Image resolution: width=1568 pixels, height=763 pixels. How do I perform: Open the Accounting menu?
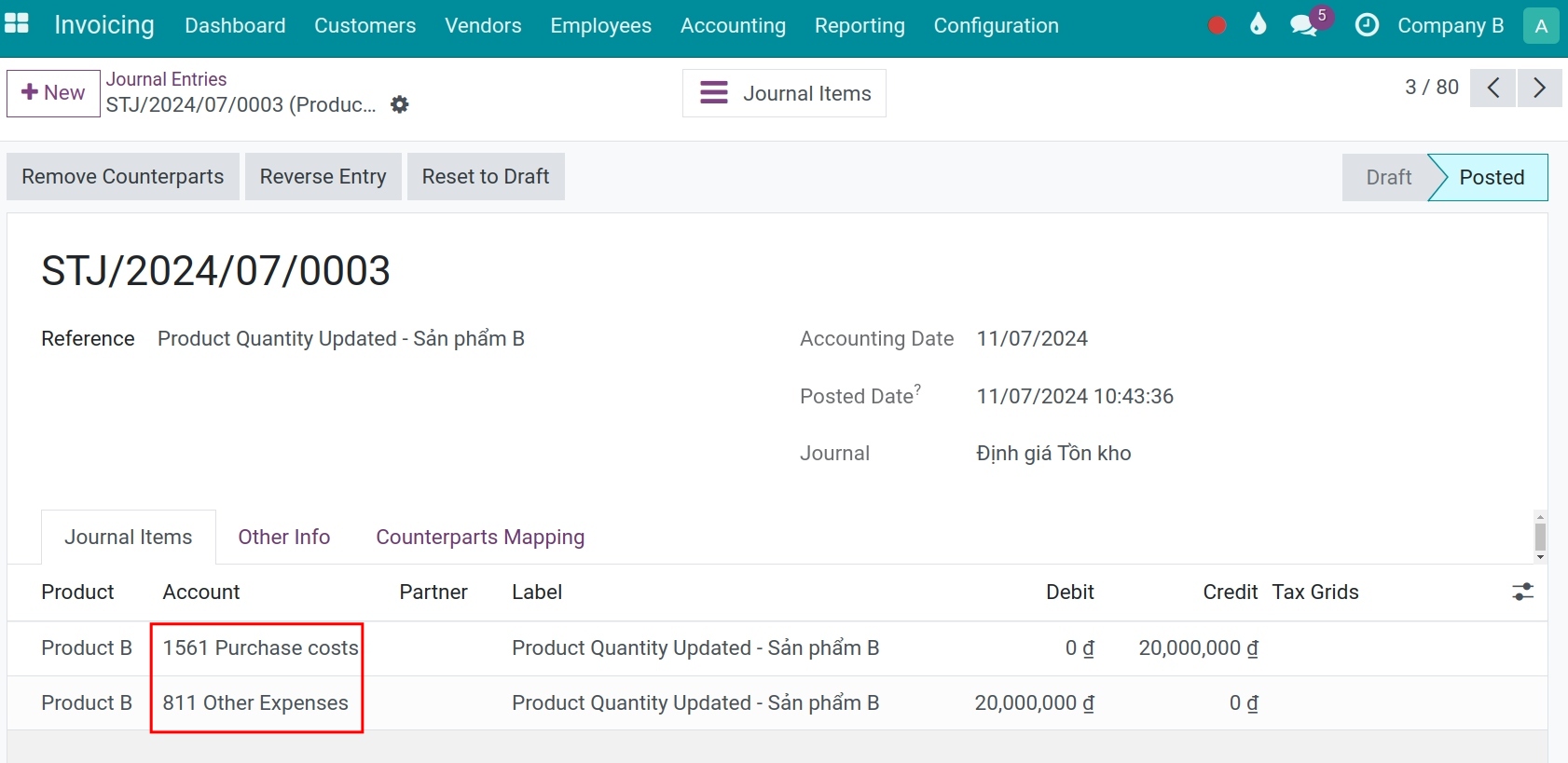[x=733, y=26]
